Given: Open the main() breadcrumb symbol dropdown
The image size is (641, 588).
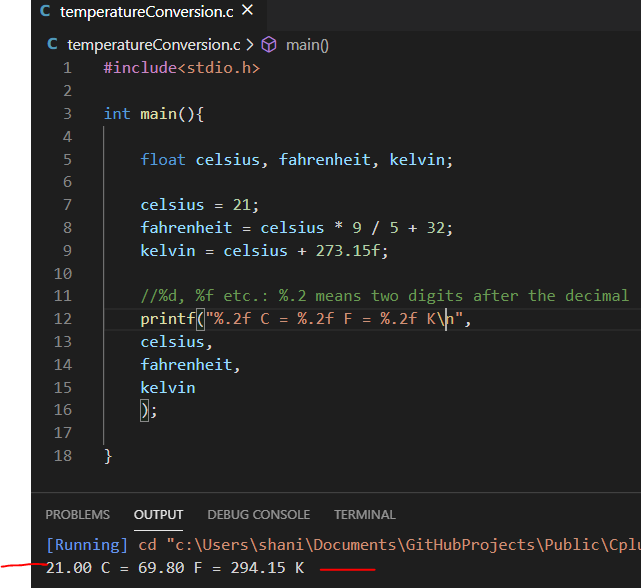Looking at the screenshot, I should 307,45.
